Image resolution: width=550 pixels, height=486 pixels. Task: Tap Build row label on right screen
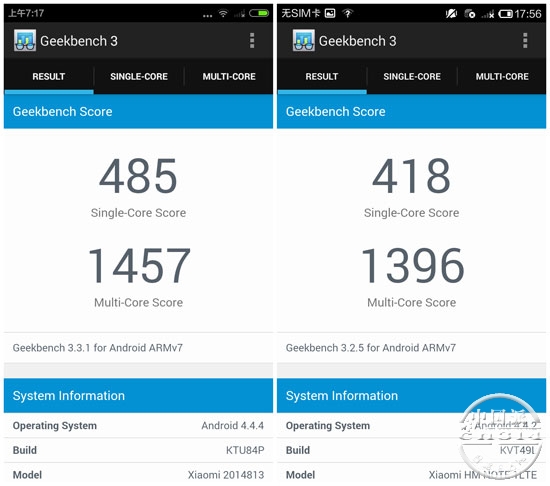point(298,450)
